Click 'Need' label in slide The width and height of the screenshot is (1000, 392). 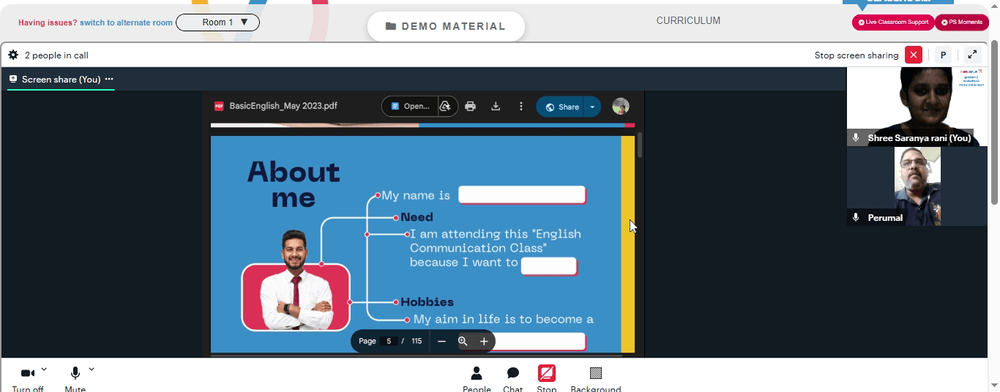(x=416, y=217)
